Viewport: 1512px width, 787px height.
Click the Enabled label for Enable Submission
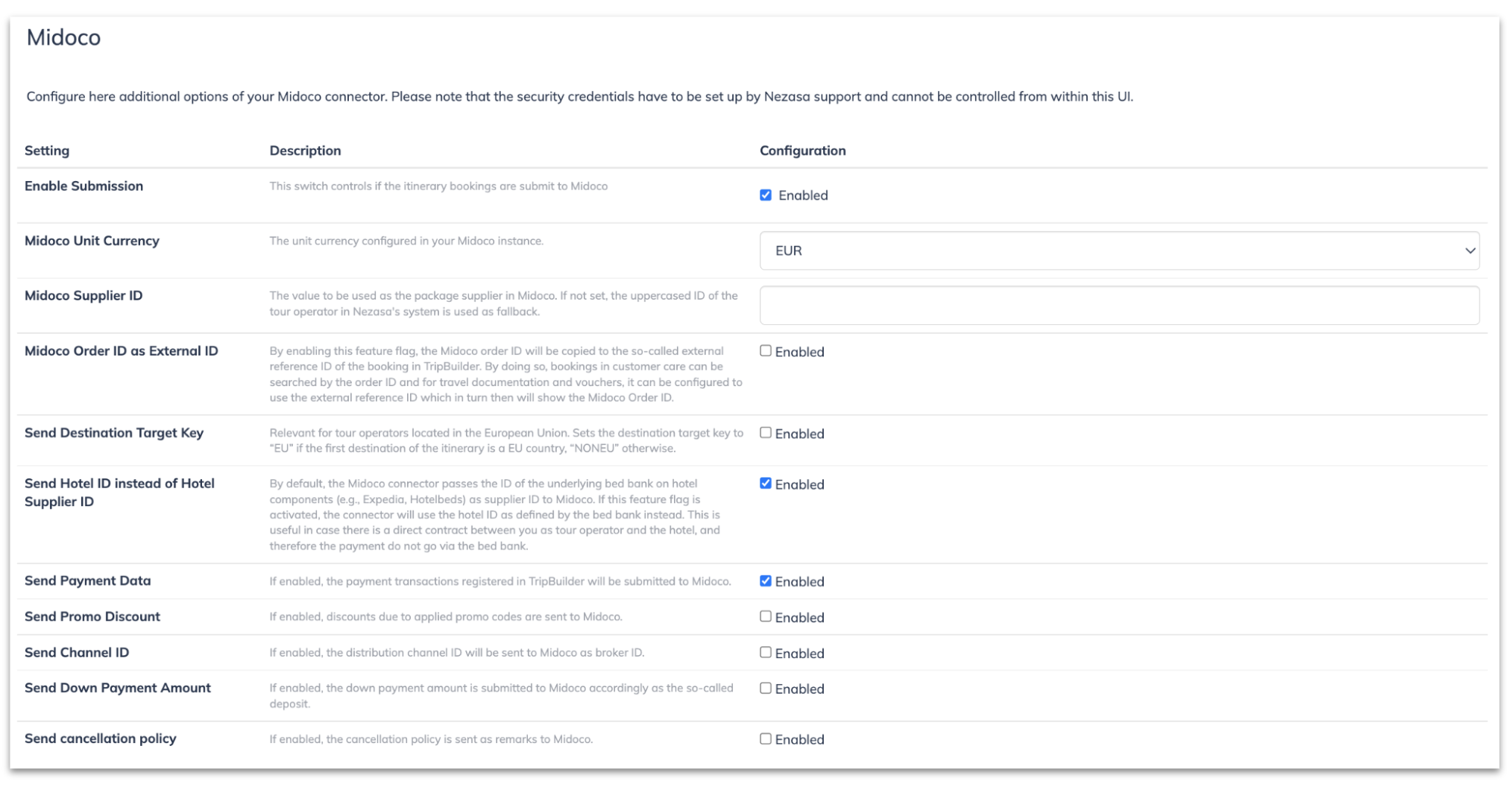[x=803, y=195]
